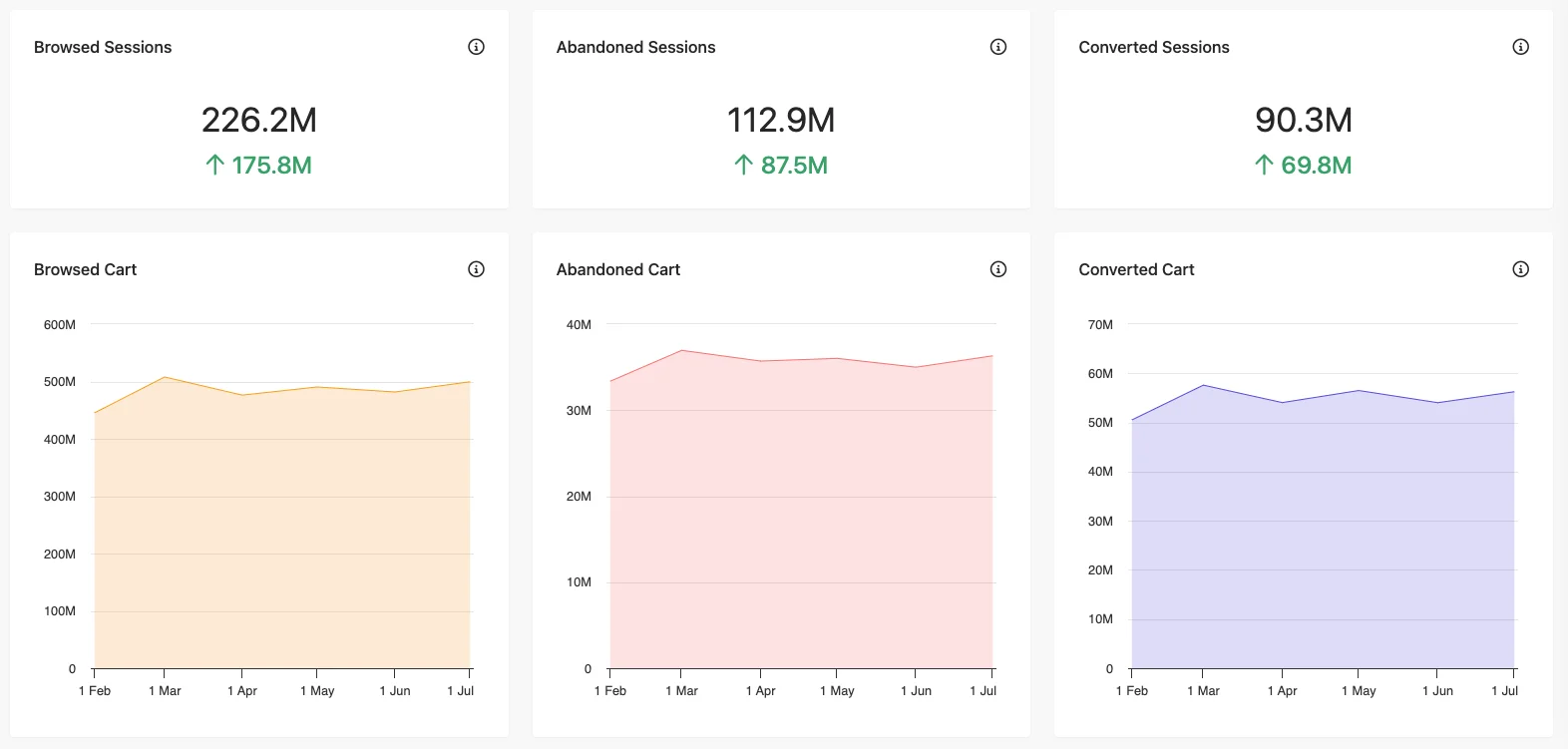Click the Converted Cart chart title
Image resolution: width=1568 pixels, height=749 pixels.
coord(1136,269)
